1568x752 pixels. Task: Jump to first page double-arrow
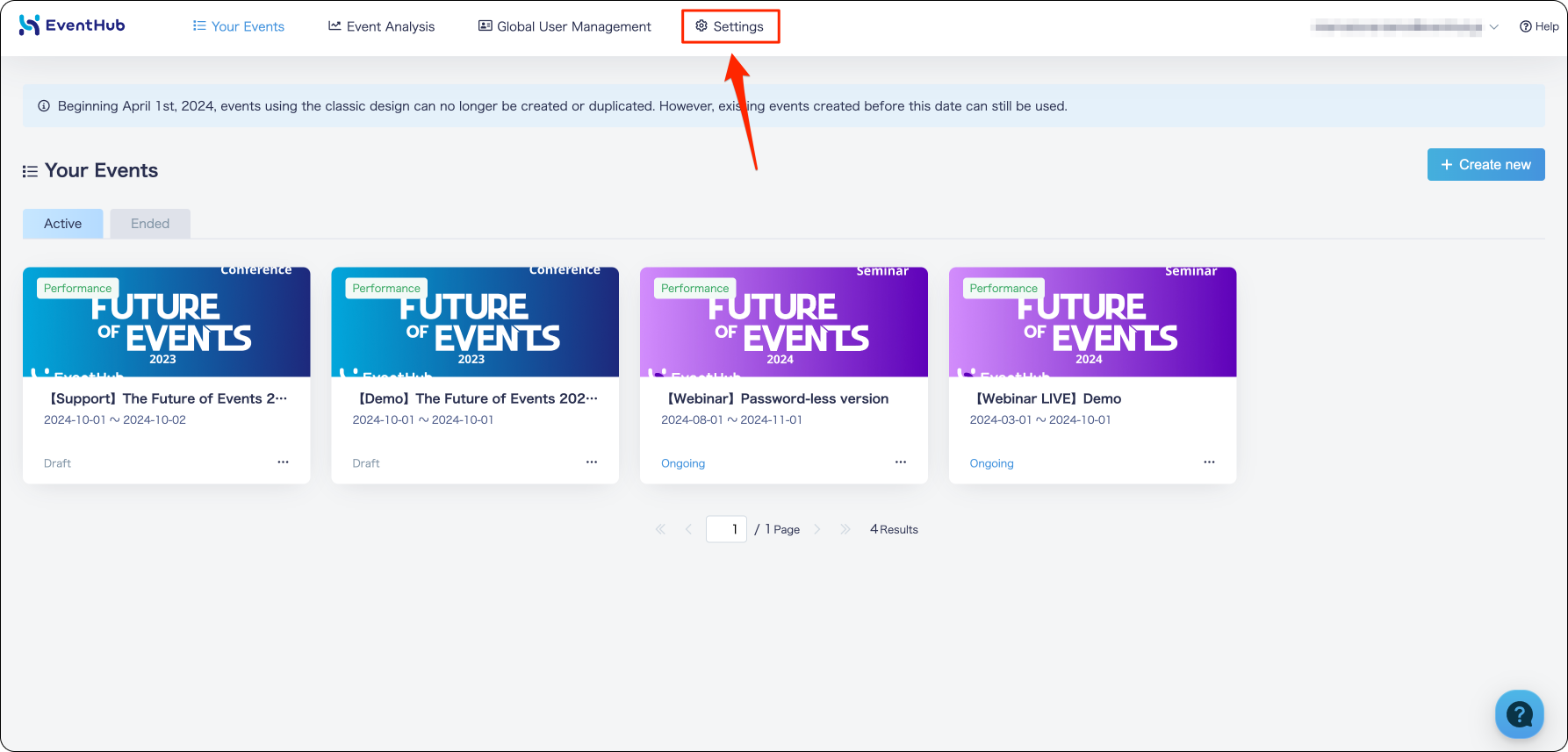(660, 529)
